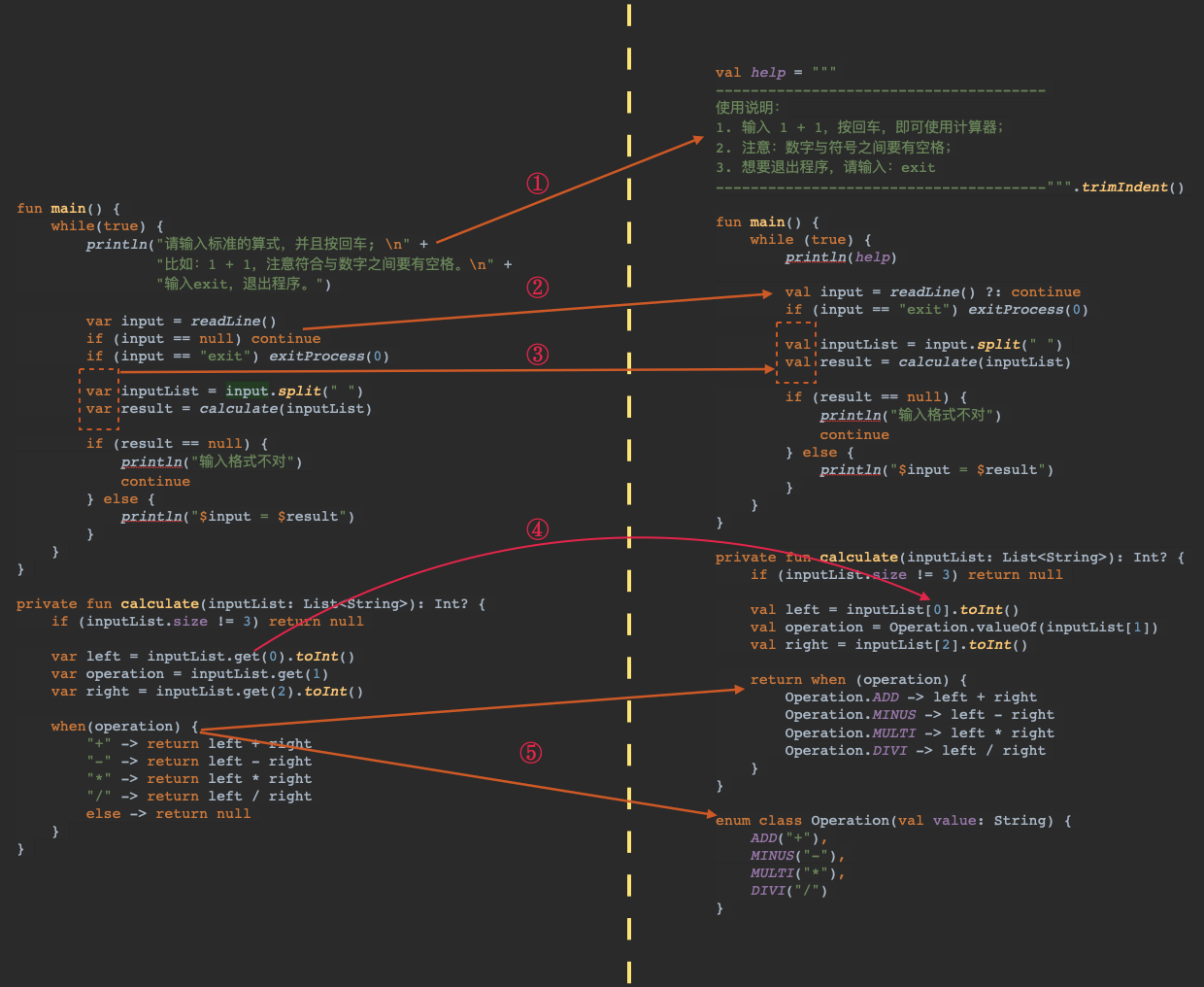Viewport: 1204px width, 987px height.
Task: Select the circled number 3 marker
Action: 537,355
